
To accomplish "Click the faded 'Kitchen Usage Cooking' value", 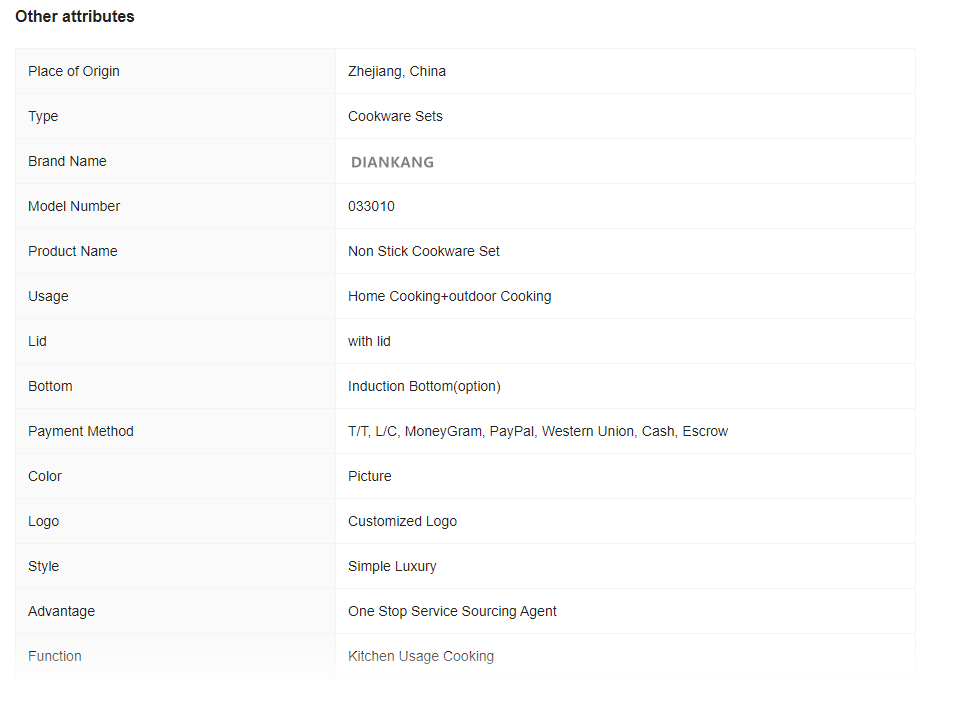I will (x=421, y=657).
